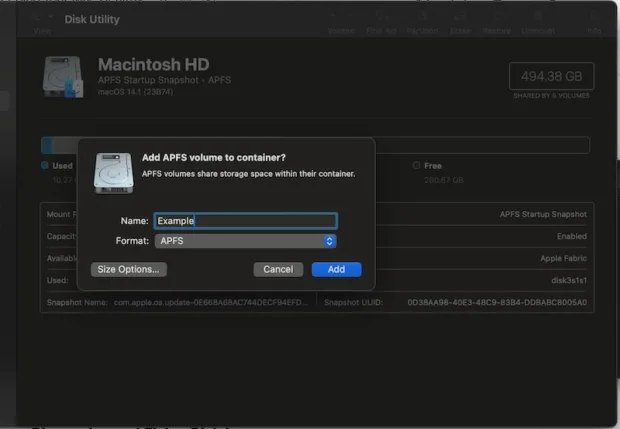The width and height of the screenshot is (620, 429).
Task: Click the Macintosh HD drive icon
Action: coord(63,77)
